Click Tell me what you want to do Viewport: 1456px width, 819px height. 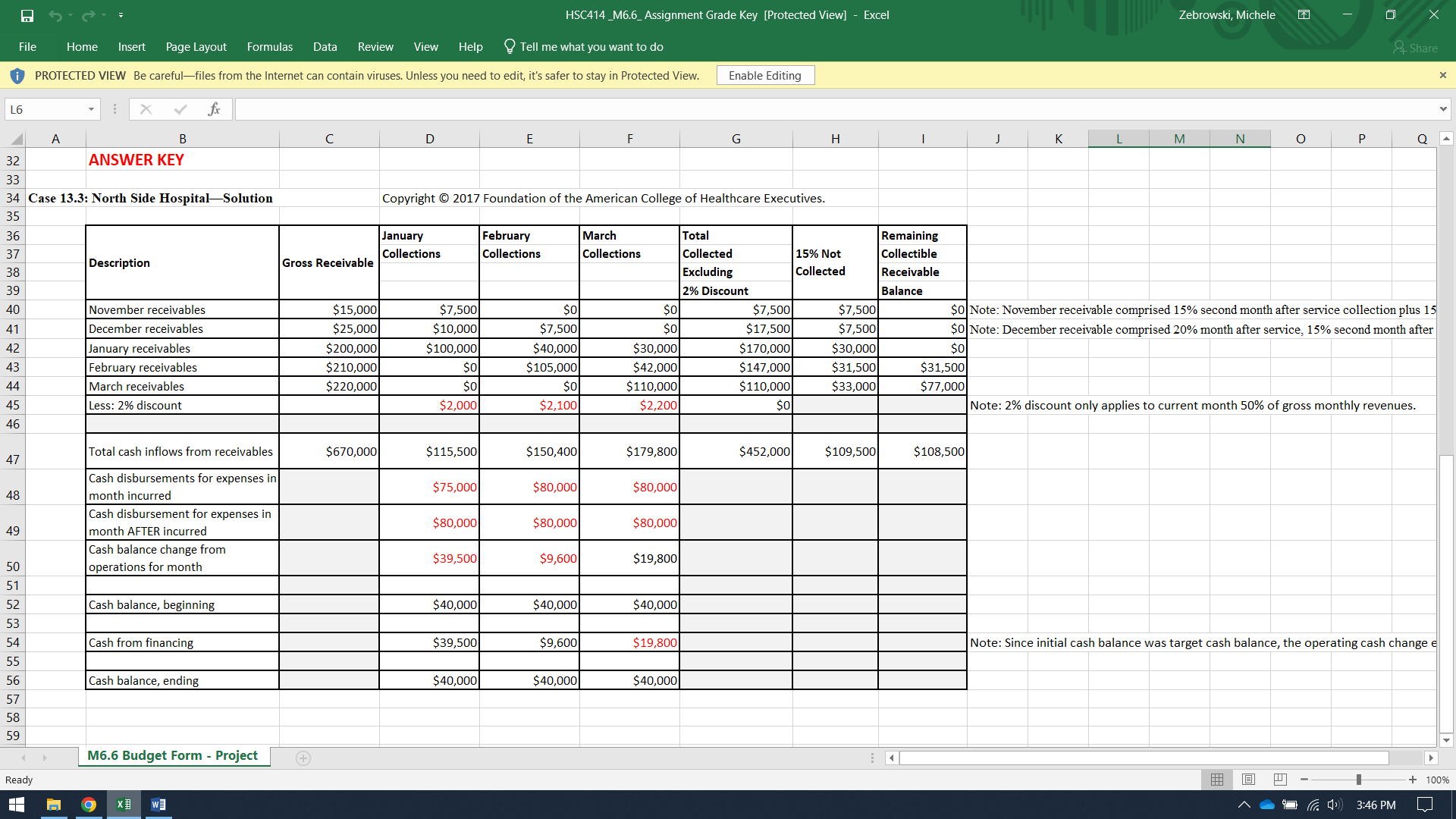(x=584, y=47)
